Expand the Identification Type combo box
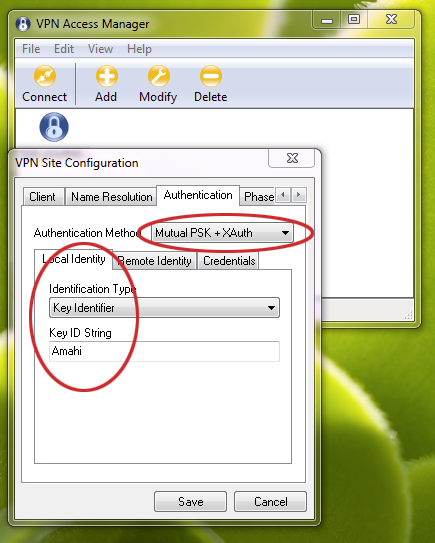 165,308
